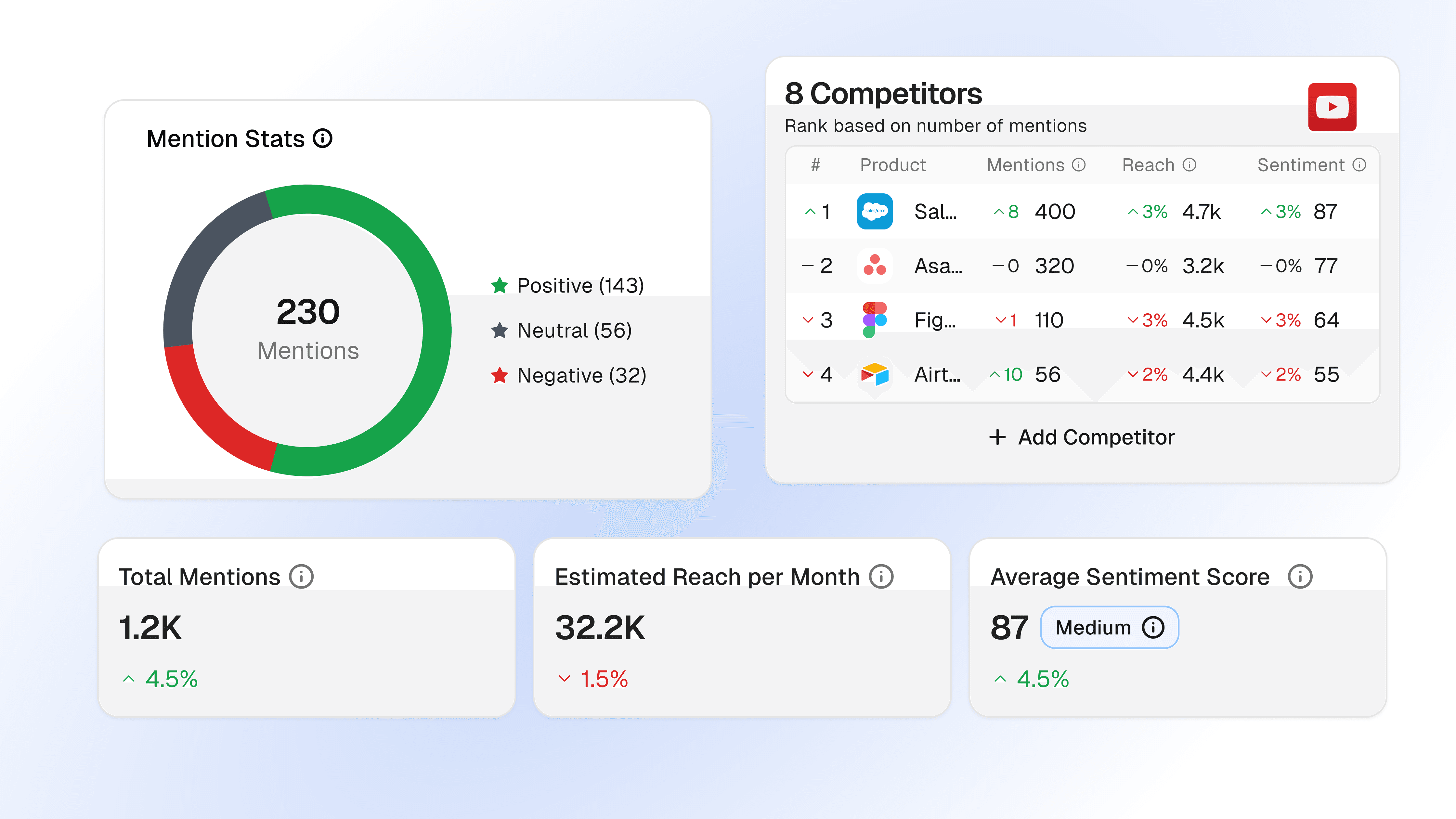The width and height of the screenshot is (1456, 819).
Task: Click the rank down chevron for row 3
Action: click(x=808, y=320)
